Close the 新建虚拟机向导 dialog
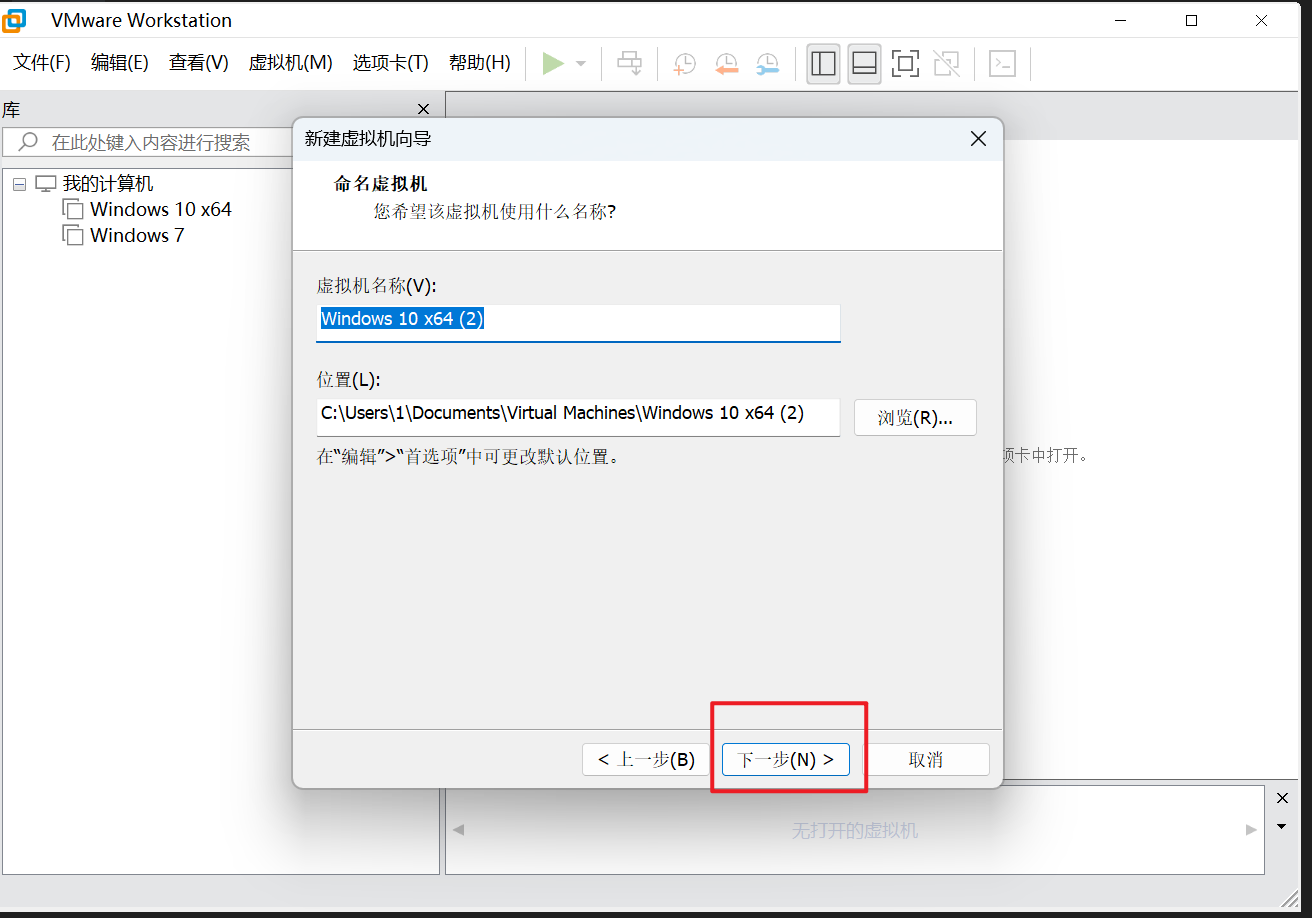1312x918 pixels. click(979, 139)
